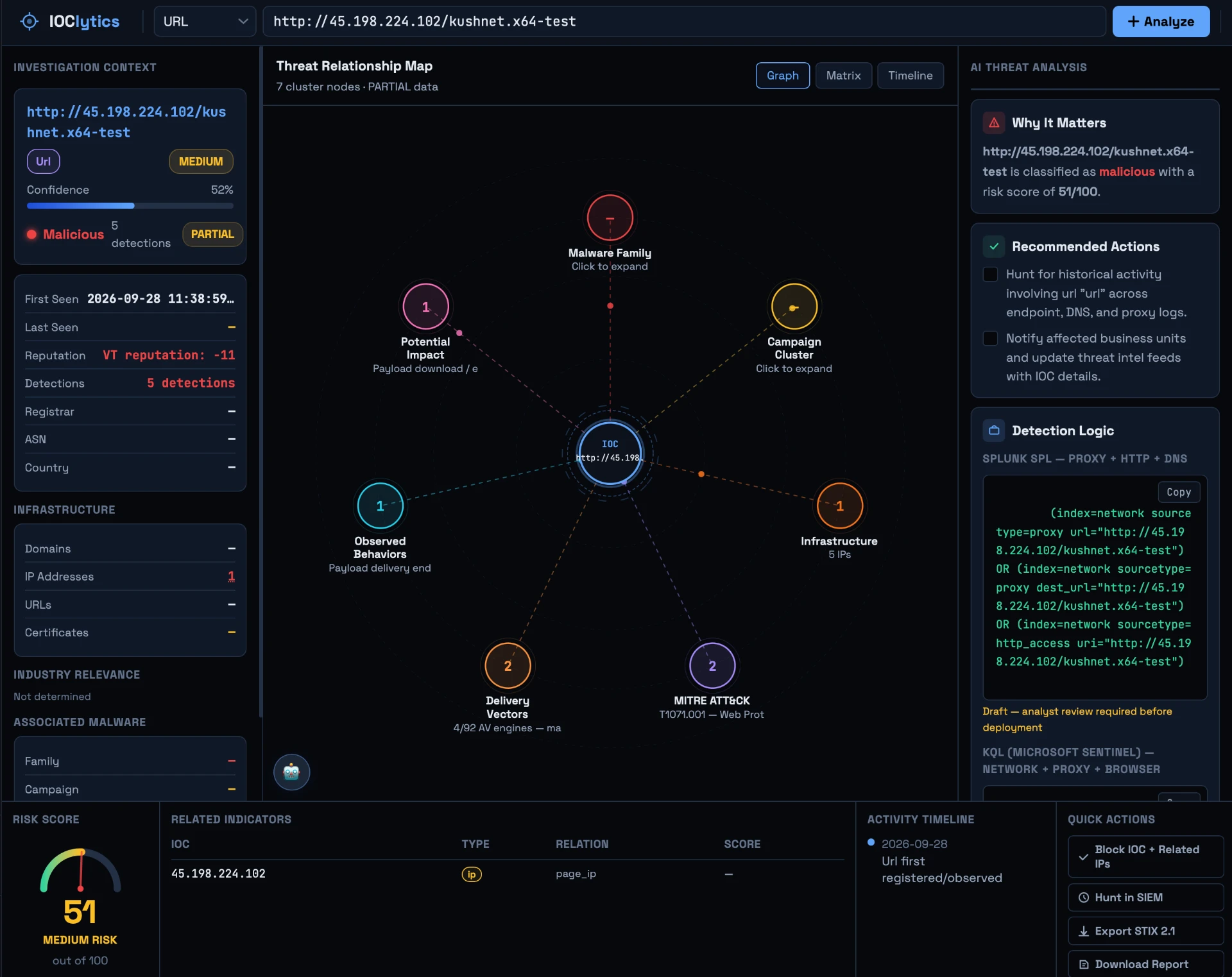
Task: Copy the Splunk SPL query
Action: pyautogui.click(x=1179, y=492)
